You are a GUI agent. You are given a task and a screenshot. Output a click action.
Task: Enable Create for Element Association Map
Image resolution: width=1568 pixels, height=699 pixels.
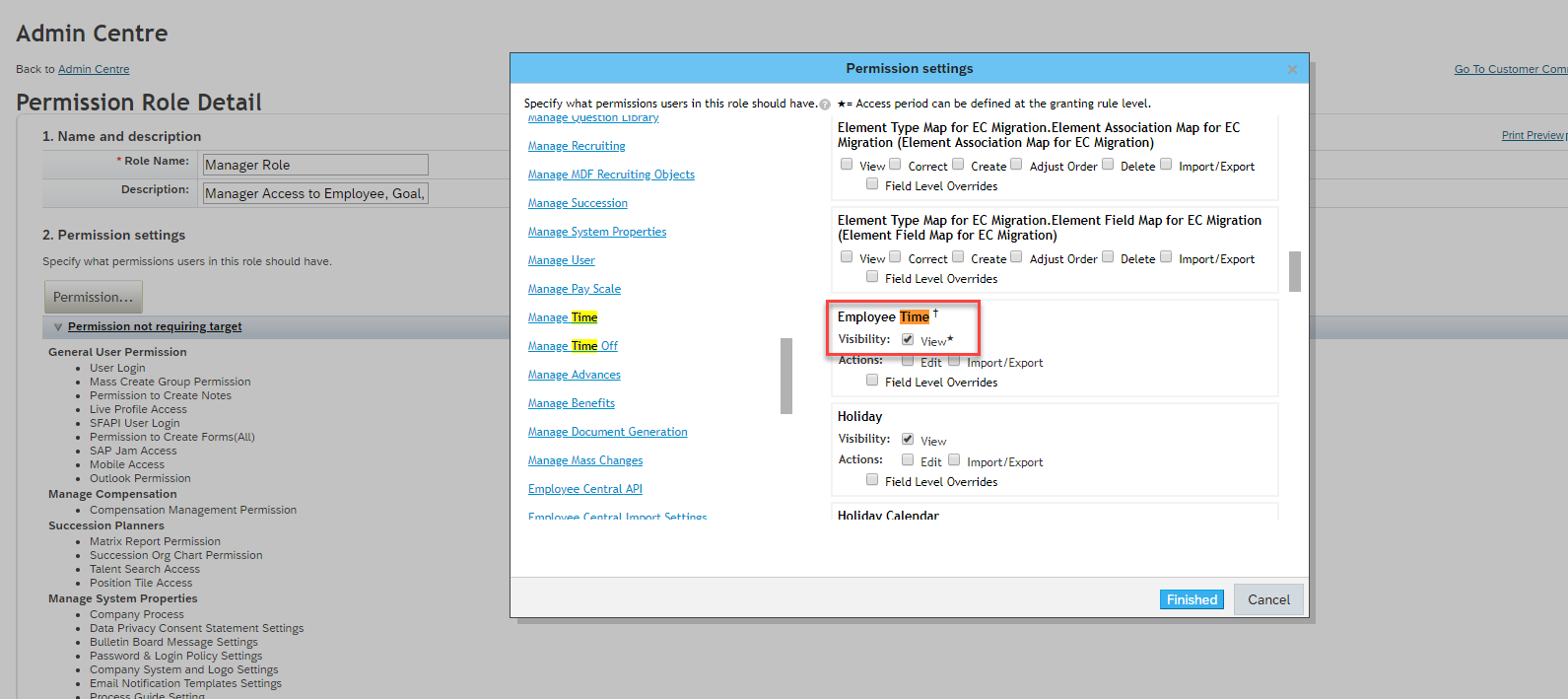[958, 165]
